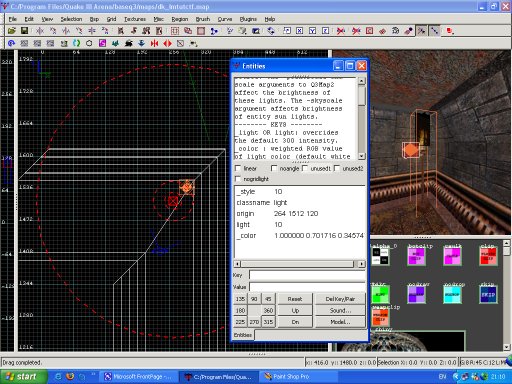Open the Brush menu
Image resolution: width=512 pixels, height=384 pixels.
203,19
